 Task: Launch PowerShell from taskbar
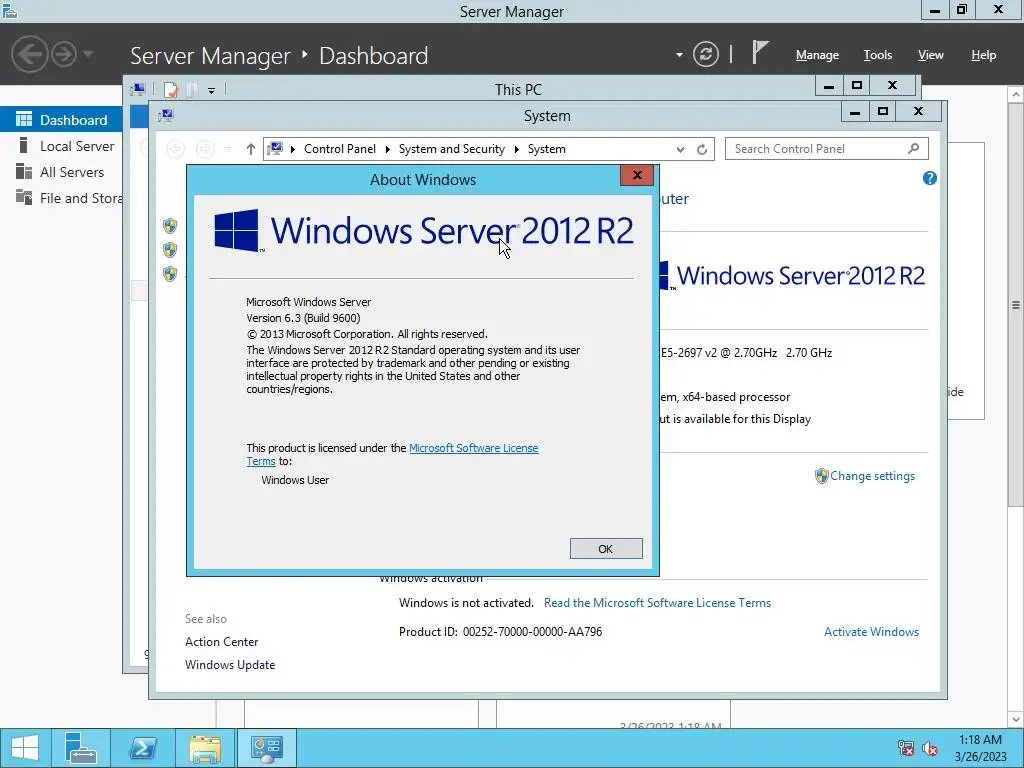click(x=142, y=748)
